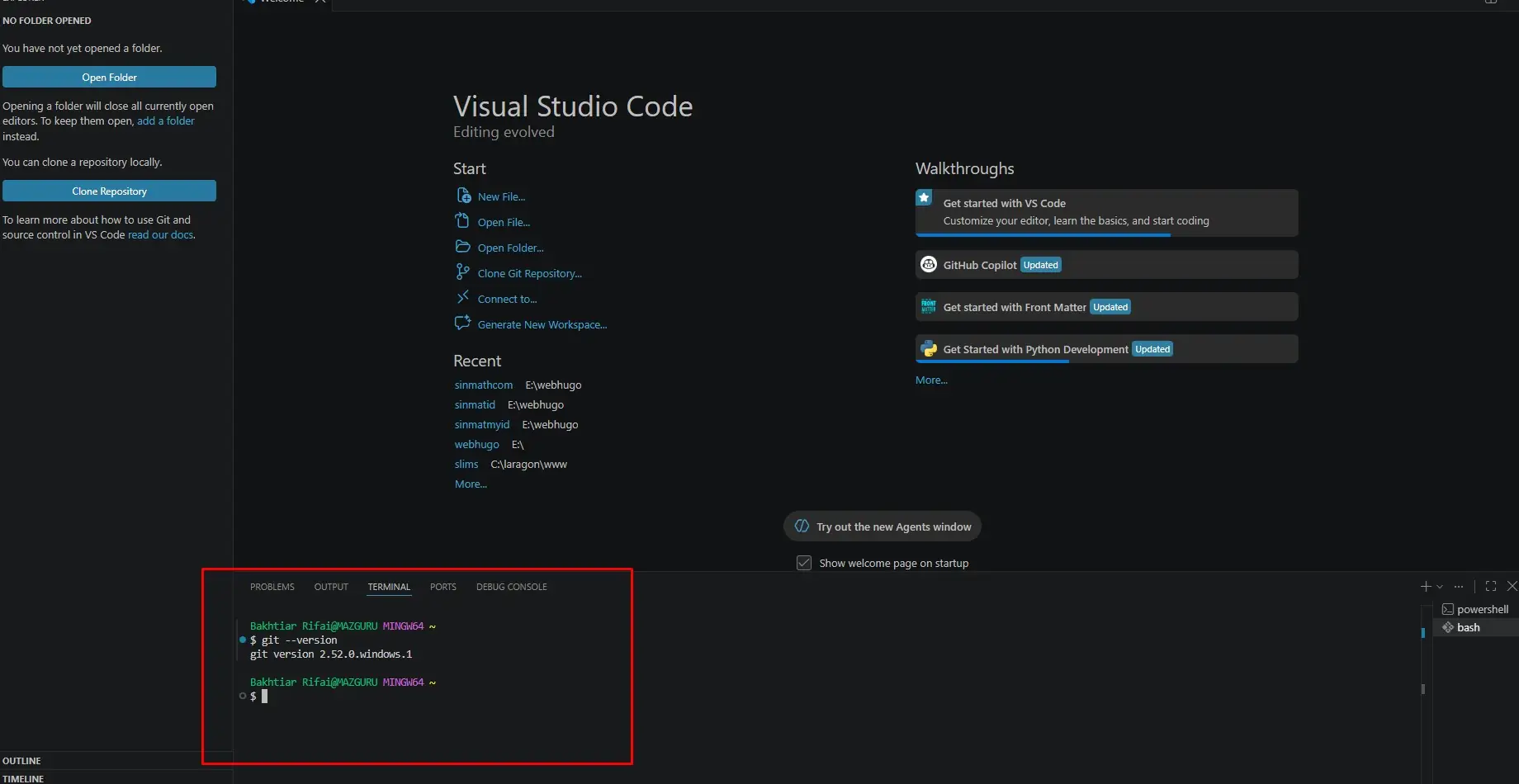The image size is (1519, 784).
Task: Select the TERMINAL tab
Action: point(389,587)
